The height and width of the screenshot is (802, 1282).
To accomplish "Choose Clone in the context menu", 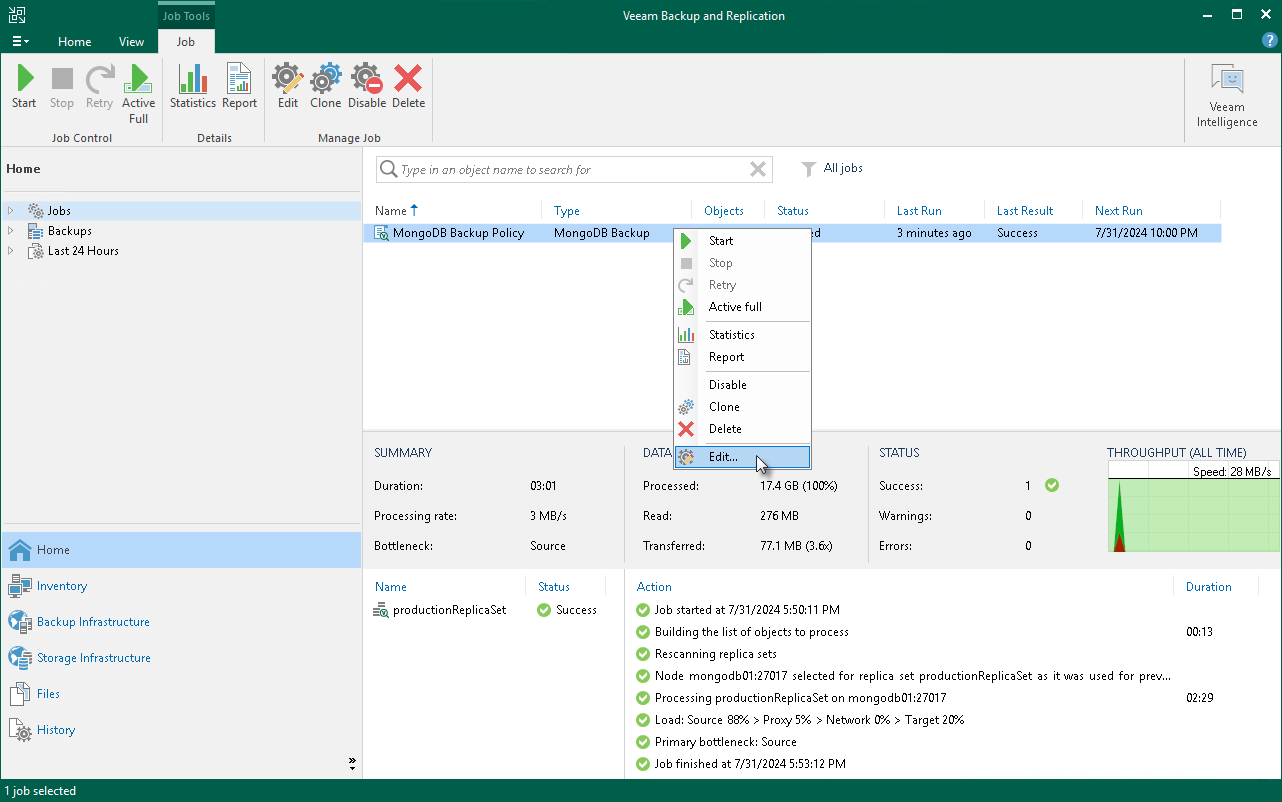I will (742, 407).
